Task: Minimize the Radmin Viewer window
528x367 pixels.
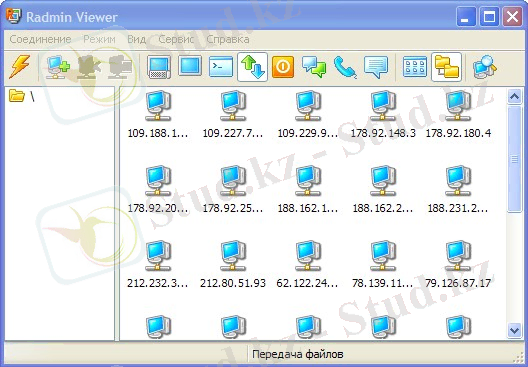Action: click(x=466, y=16)
